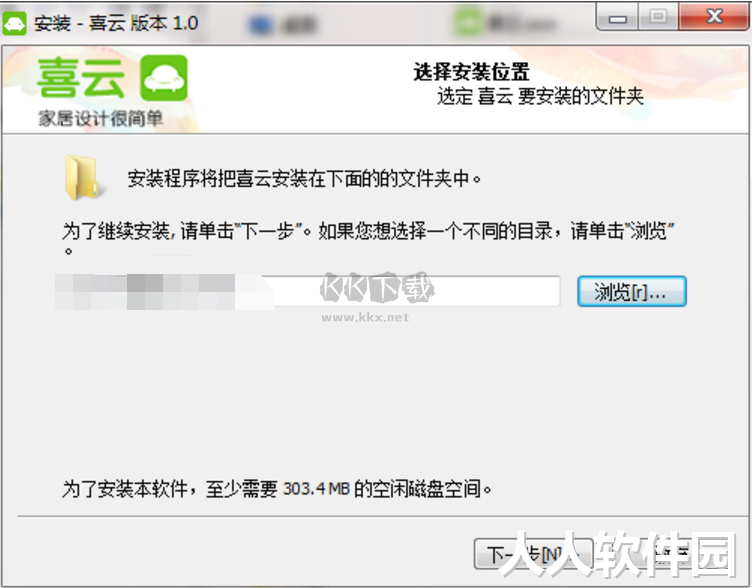
Task: Click the www.kkx.net watermark link
Action: point(365,317)
